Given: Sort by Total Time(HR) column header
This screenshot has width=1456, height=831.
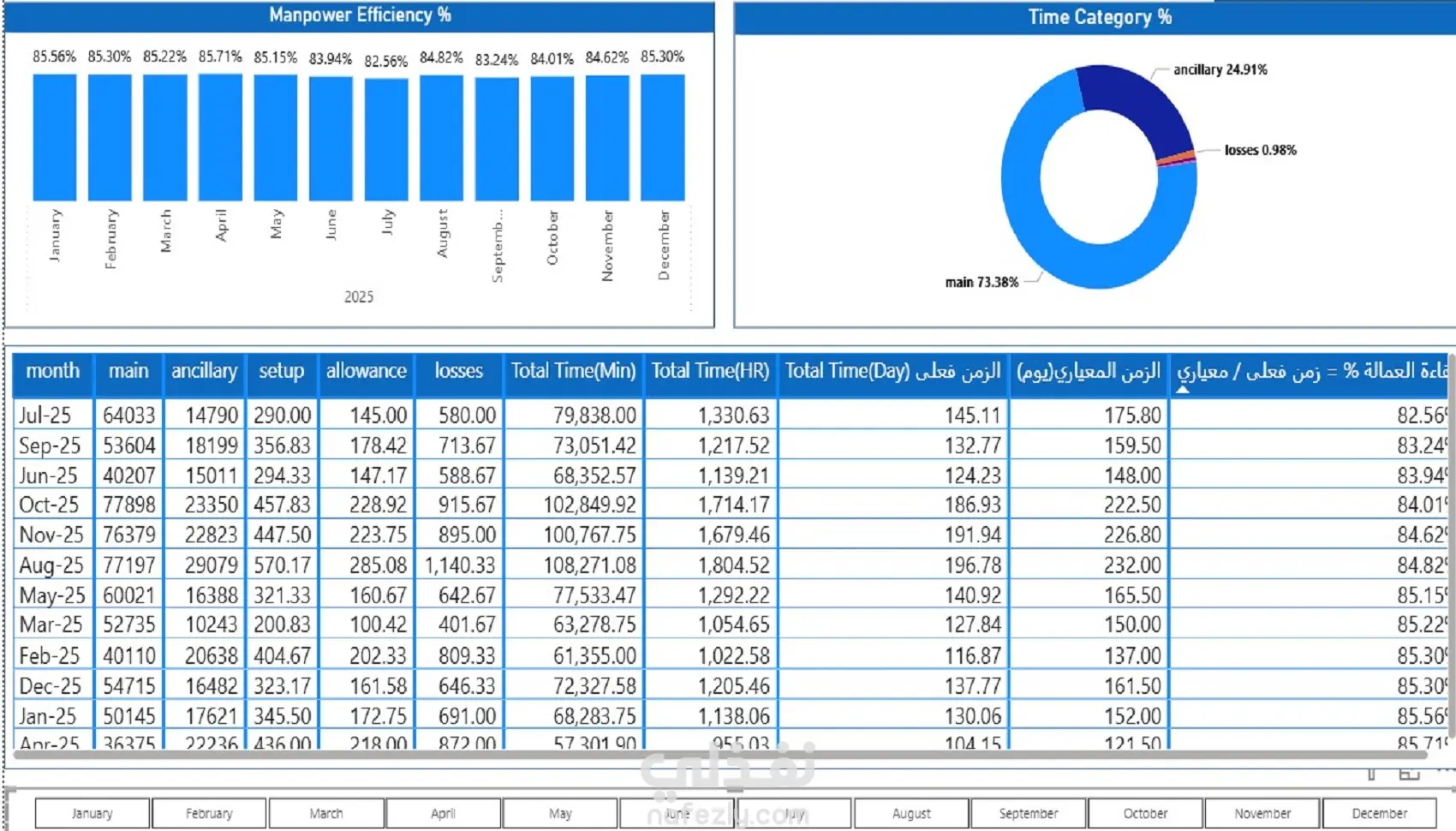Looking at the screenshot, I should pyautogui.click(x=710, y=371).
